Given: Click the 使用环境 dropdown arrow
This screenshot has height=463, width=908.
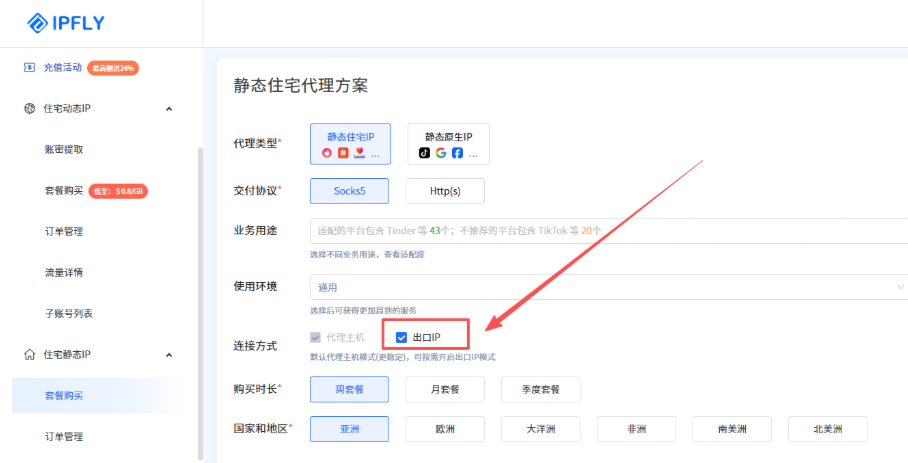Looking at the screenshot, I should [900, 287].
